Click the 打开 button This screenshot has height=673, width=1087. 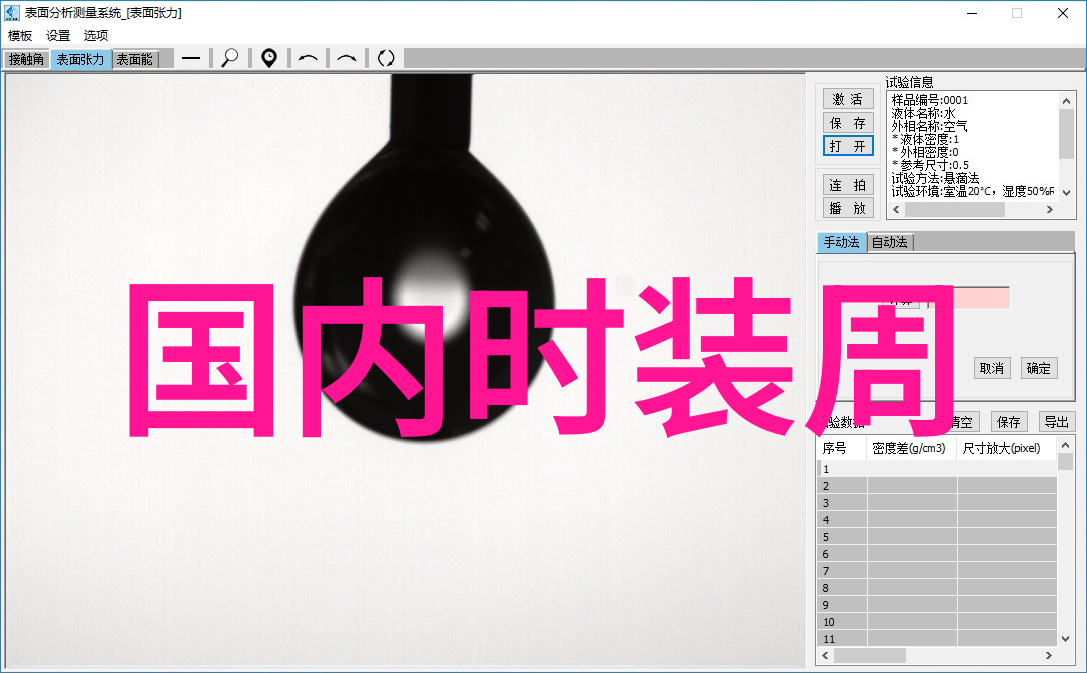[848, 146]
